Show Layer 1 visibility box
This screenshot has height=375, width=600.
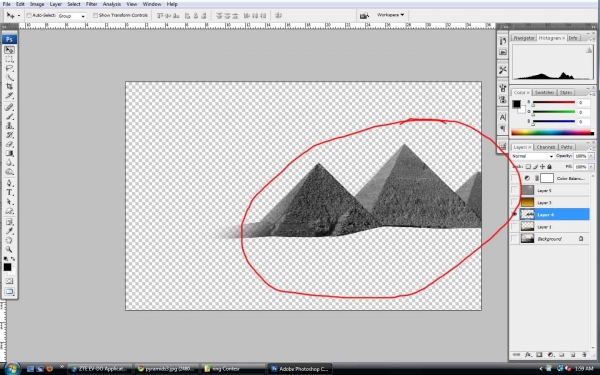pyautogui.click(x=515, y=227)
